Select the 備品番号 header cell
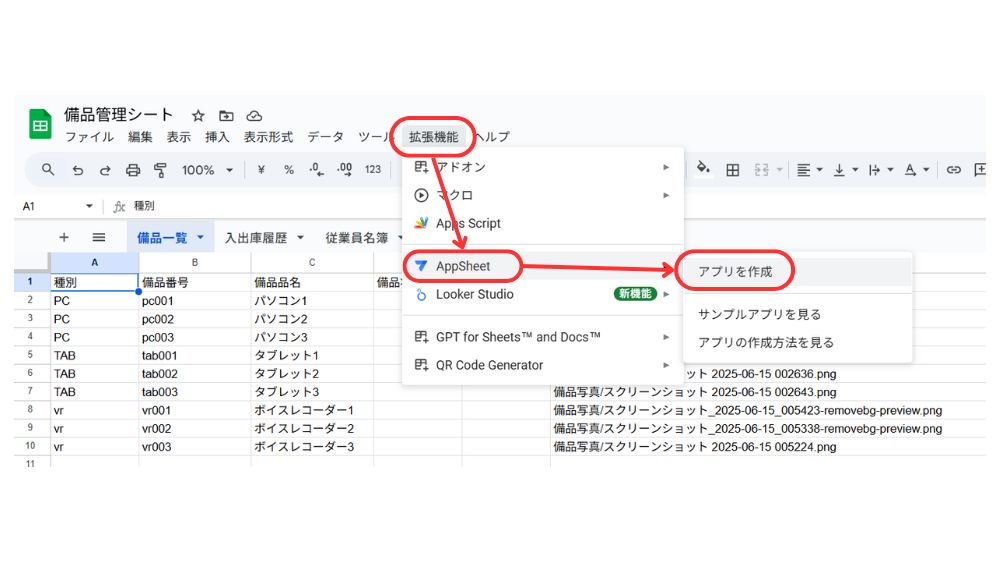 pos(195,282)
